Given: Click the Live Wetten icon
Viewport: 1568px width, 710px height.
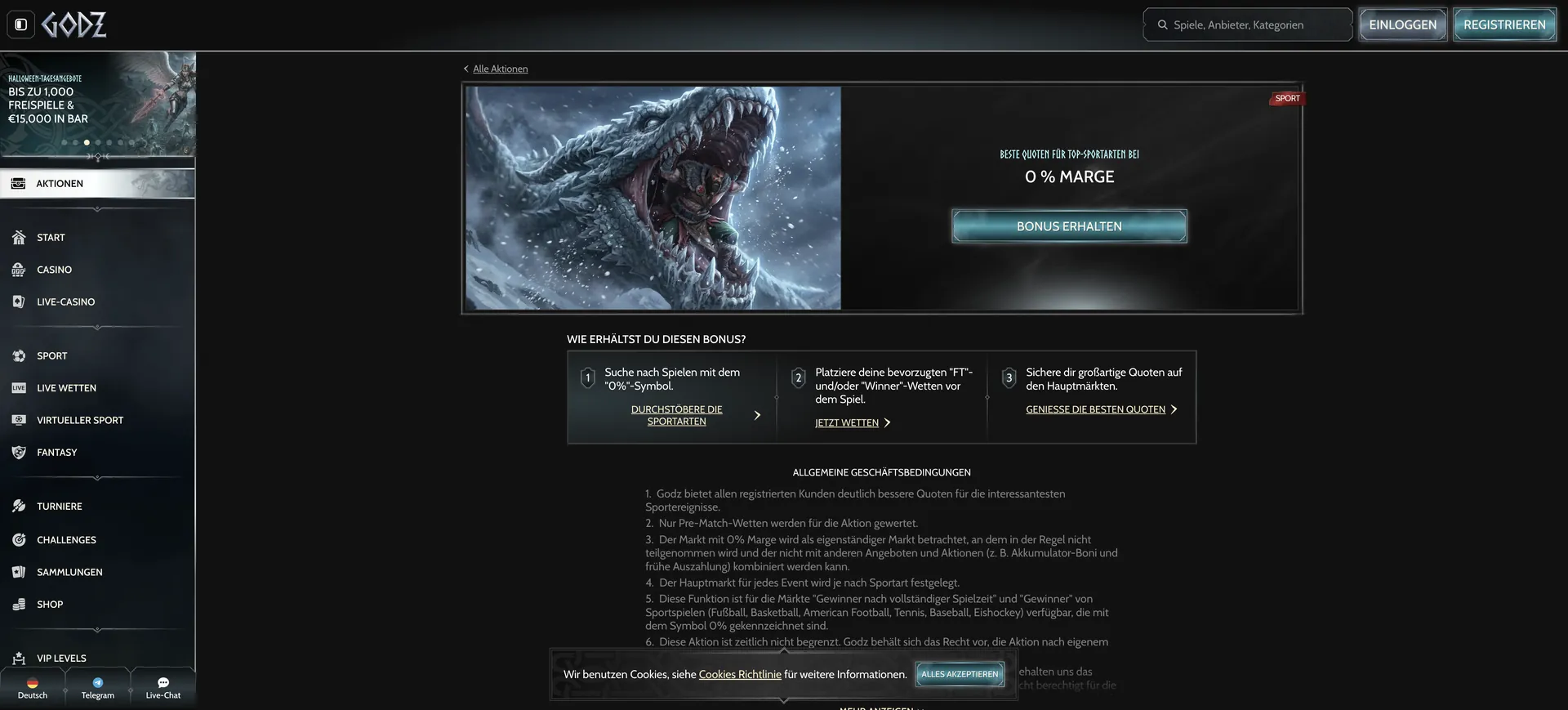Looking at the screenshot, I should point(19,388).
